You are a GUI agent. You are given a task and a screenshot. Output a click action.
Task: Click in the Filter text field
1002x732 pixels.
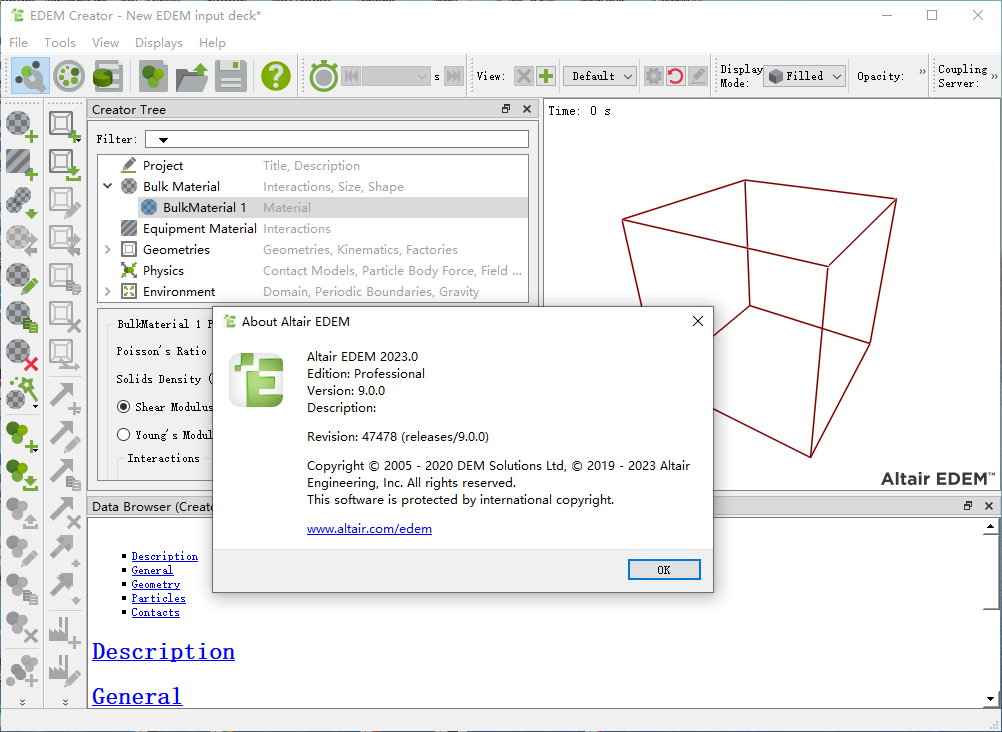click(337, 139)
